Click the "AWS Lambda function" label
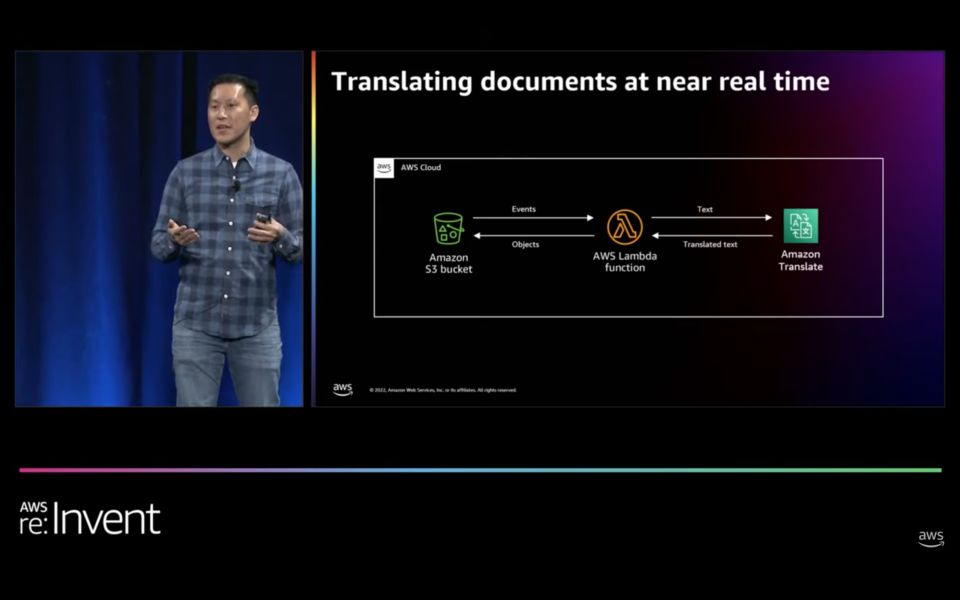 [625, 262]
